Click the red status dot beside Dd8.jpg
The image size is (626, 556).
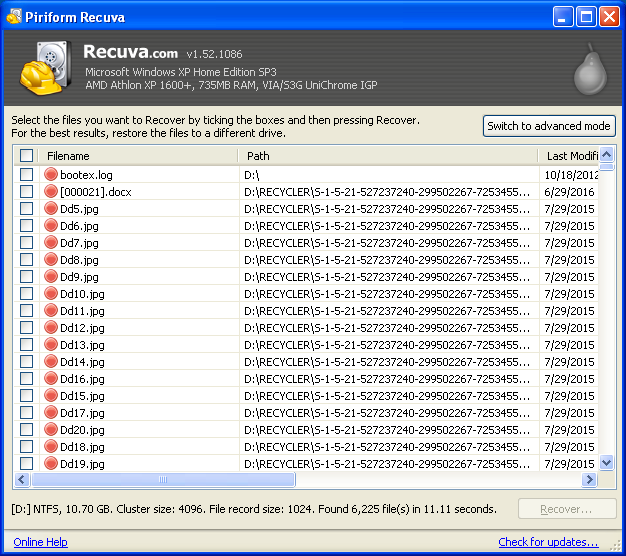[x=51, y=259]
